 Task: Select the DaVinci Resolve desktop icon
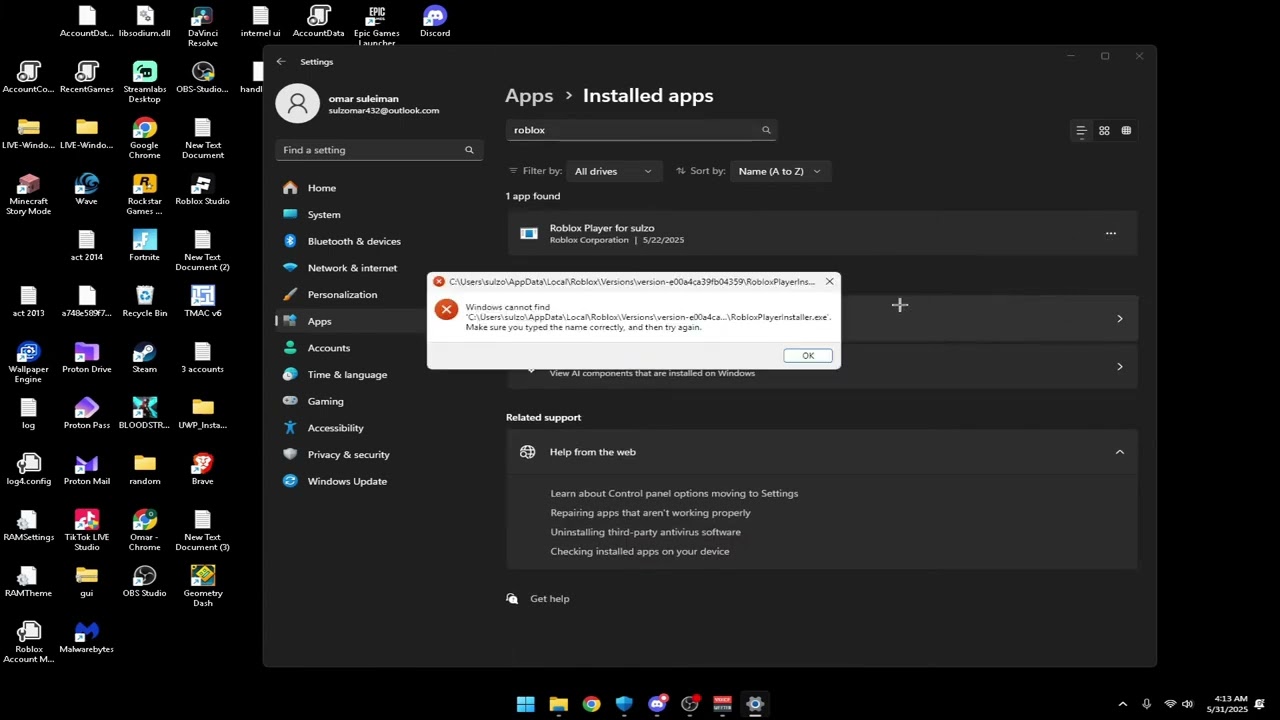pos(203,25)
